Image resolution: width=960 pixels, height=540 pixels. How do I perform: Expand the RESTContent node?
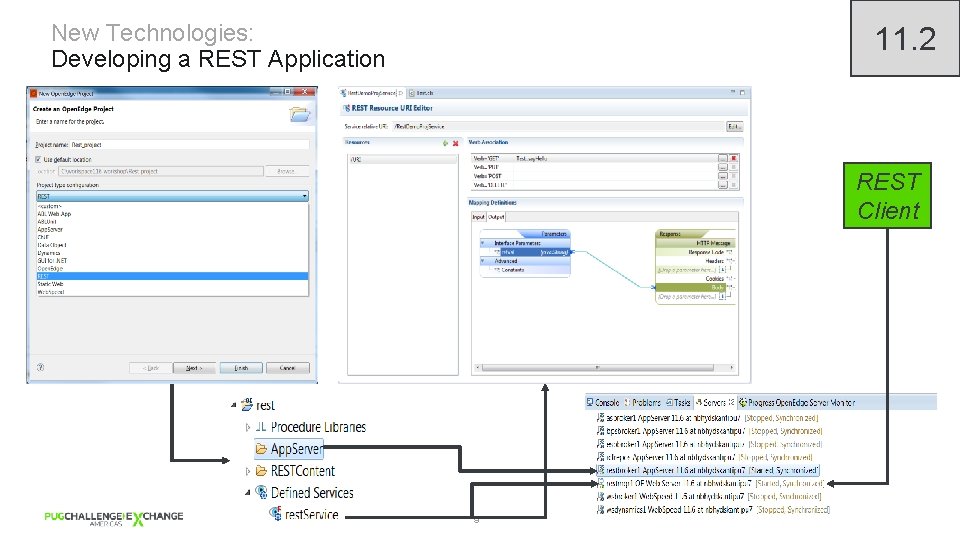[x=247, y=471]
